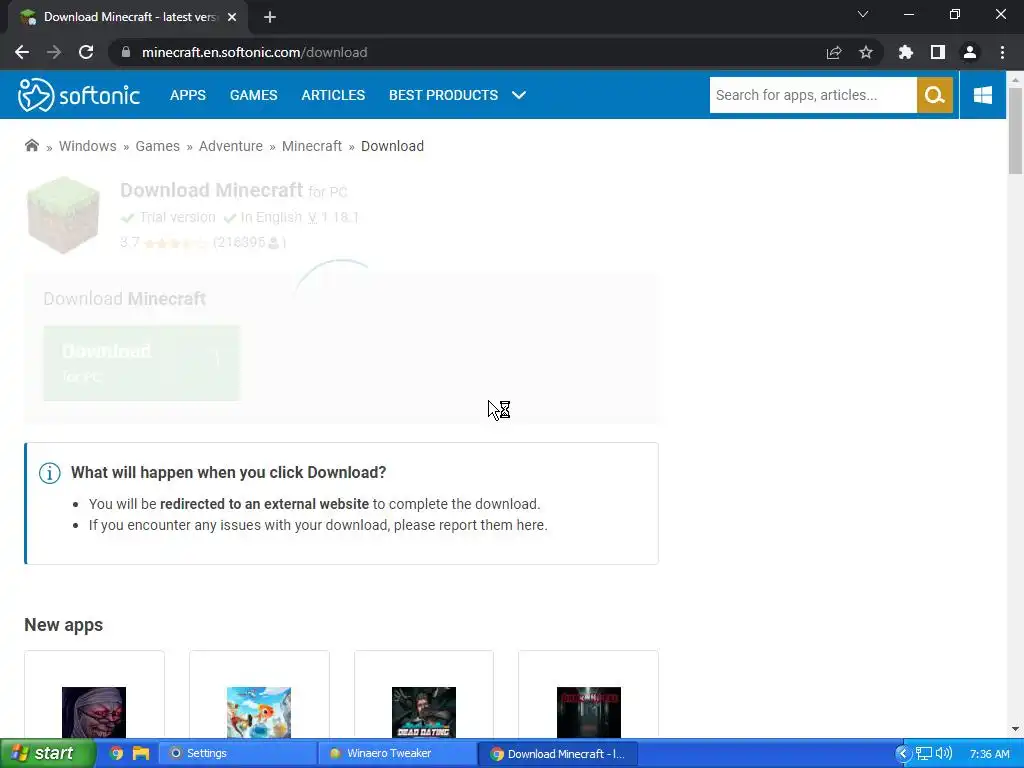Image resolution: width=1024 pixels, height=768 pixels.
Task: Switch to Settings taskbar window
Action: (x=238, y=754)
